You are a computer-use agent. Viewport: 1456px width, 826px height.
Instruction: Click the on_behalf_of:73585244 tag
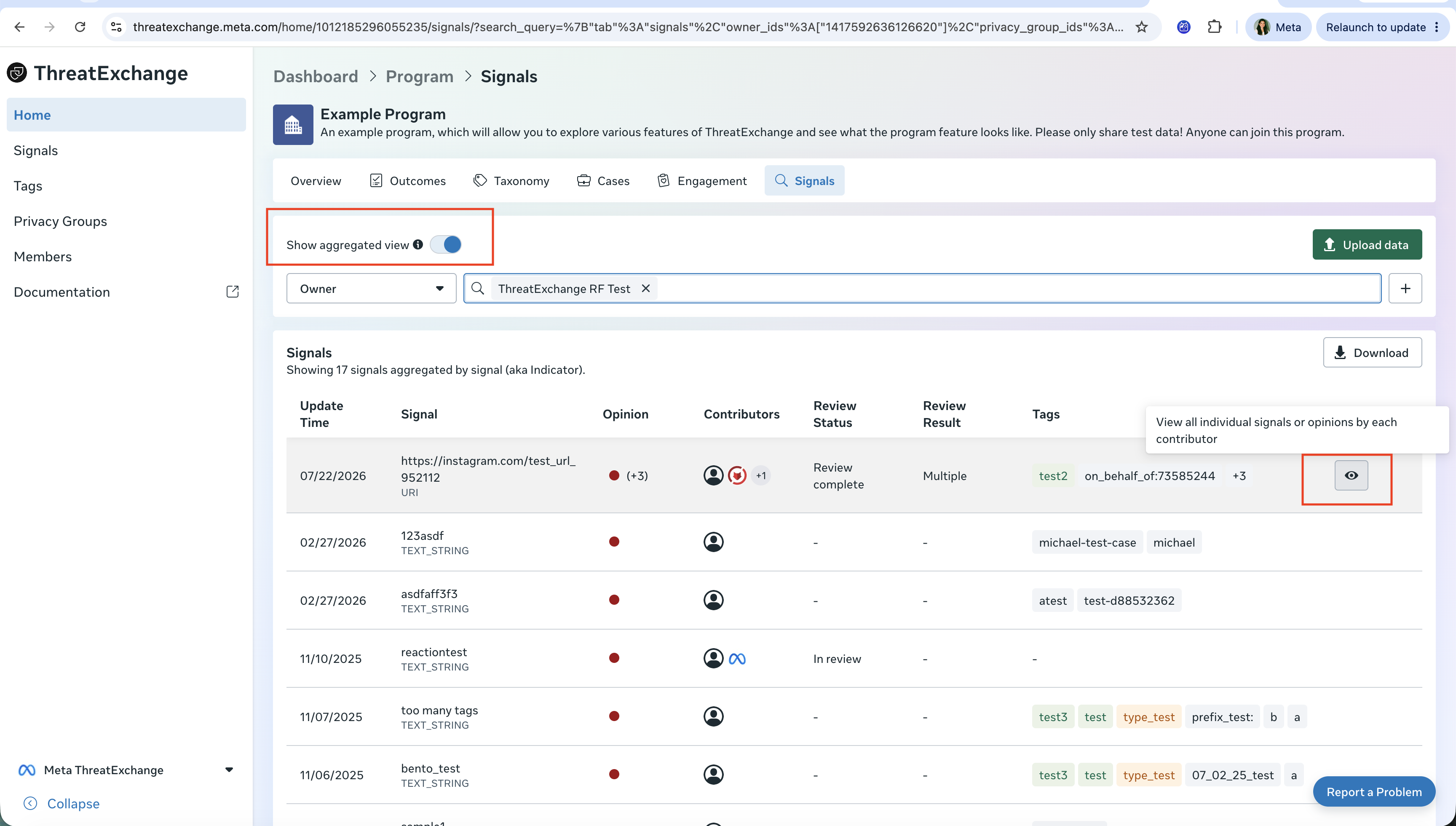pyautogui.click(x=1150, y=475)
